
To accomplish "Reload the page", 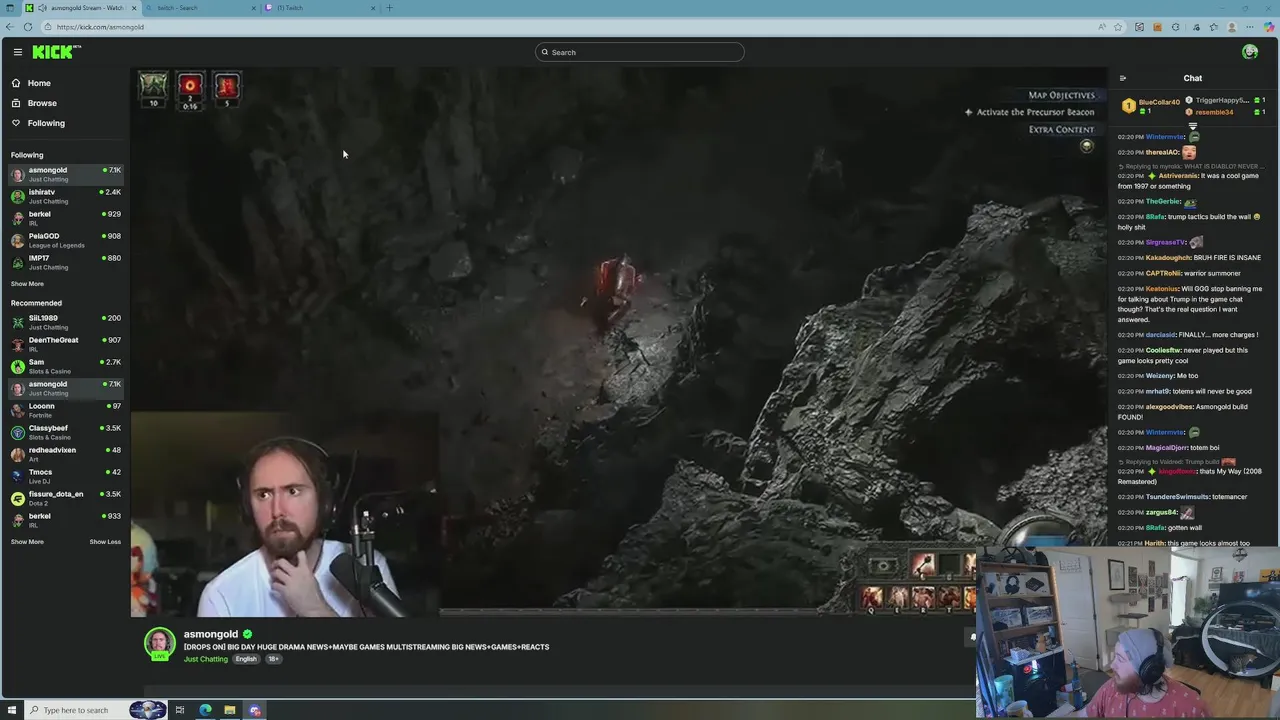I will (28, 27).
